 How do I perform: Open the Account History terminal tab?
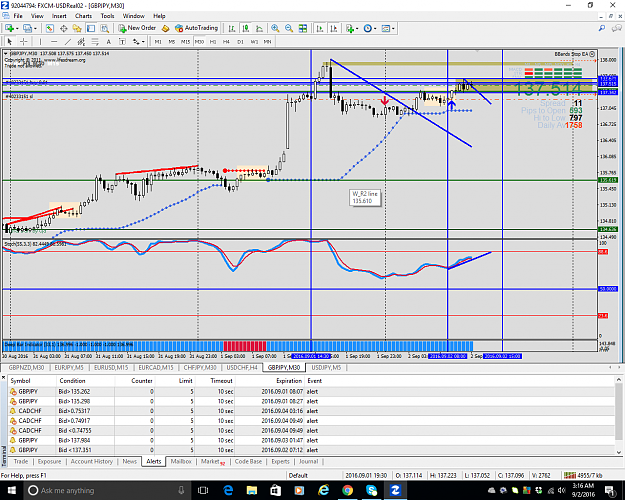click(92, 461)
